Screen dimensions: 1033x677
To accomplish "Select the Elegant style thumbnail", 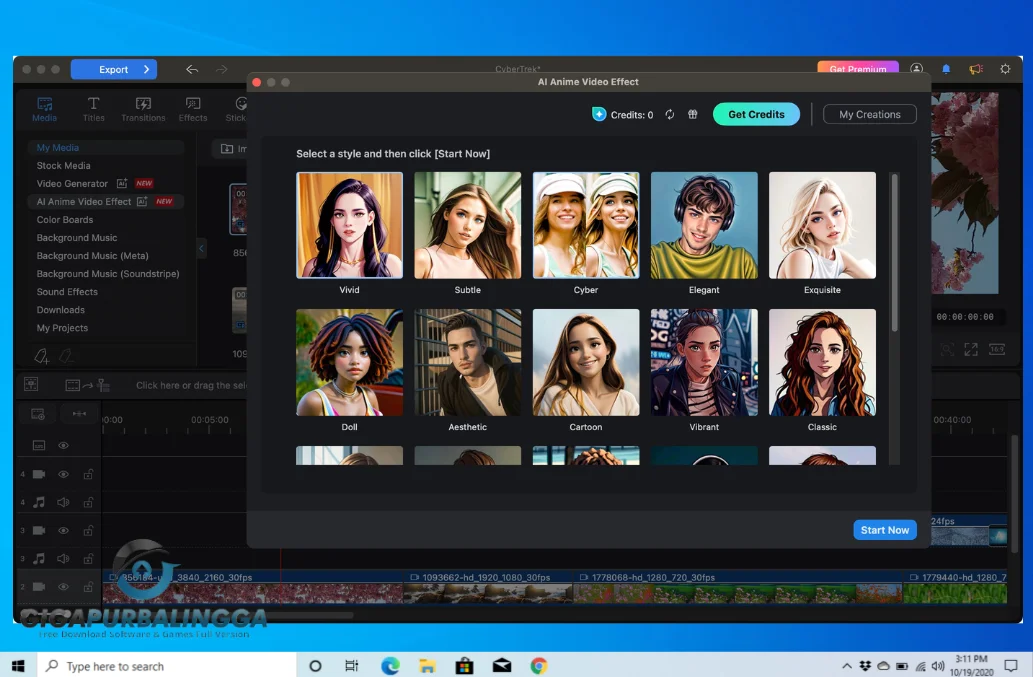I will [704, 225].
